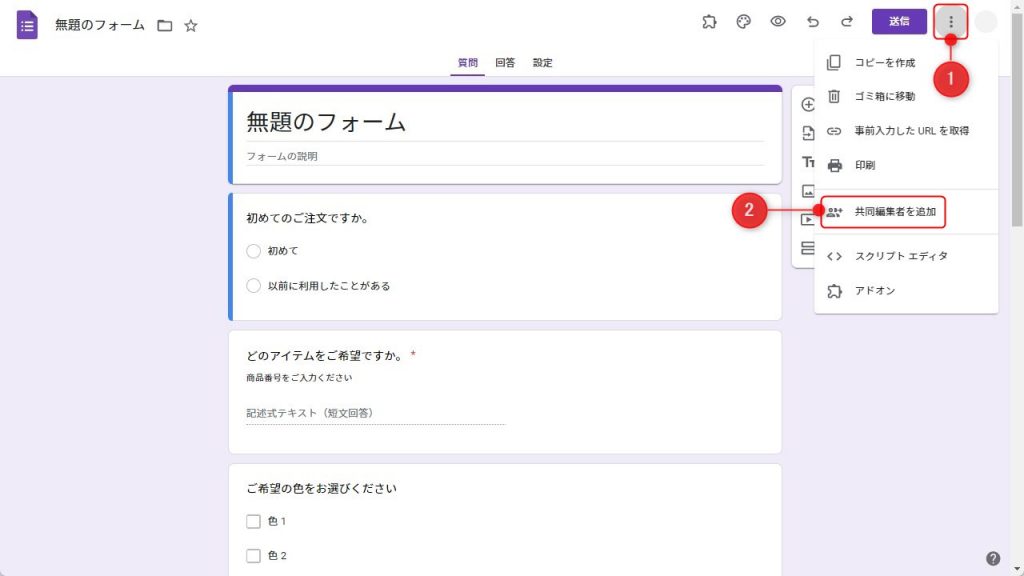Open スクリプト エディタ from the menu

[x=906, y=256]
